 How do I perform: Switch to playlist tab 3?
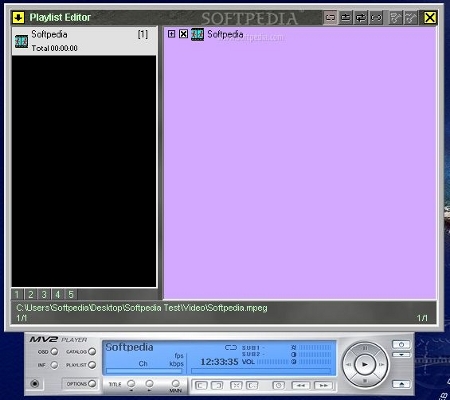coord(44,294)
